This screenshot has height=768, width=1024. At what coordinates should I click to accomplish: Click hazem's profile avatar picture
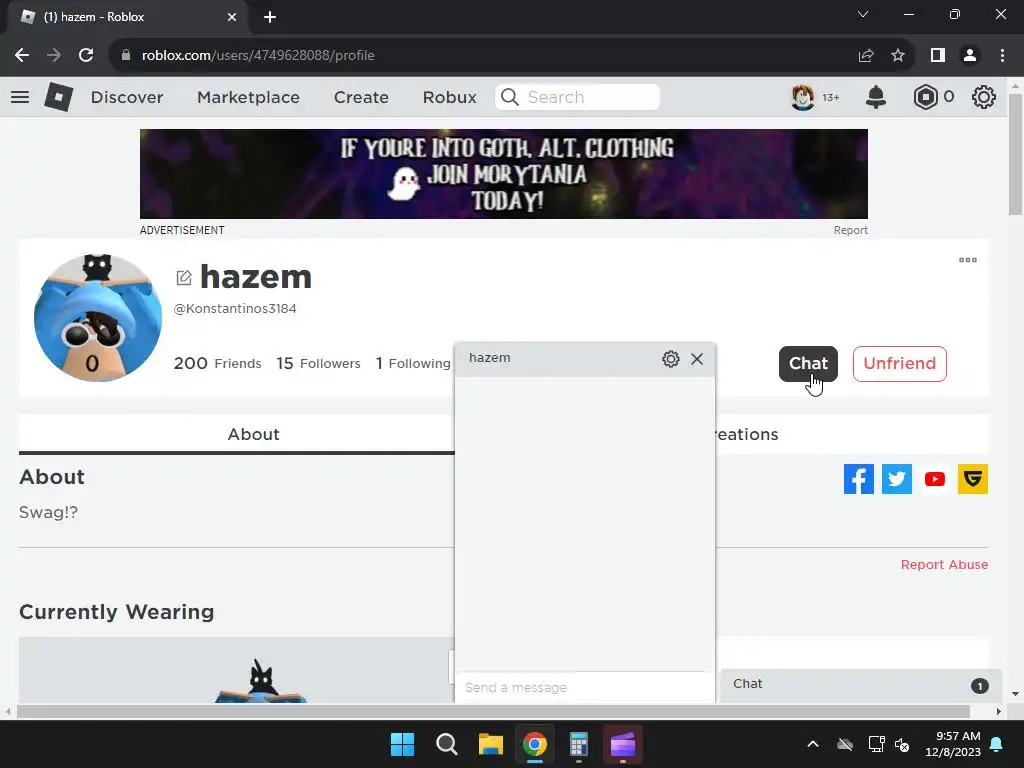point(97,318)
